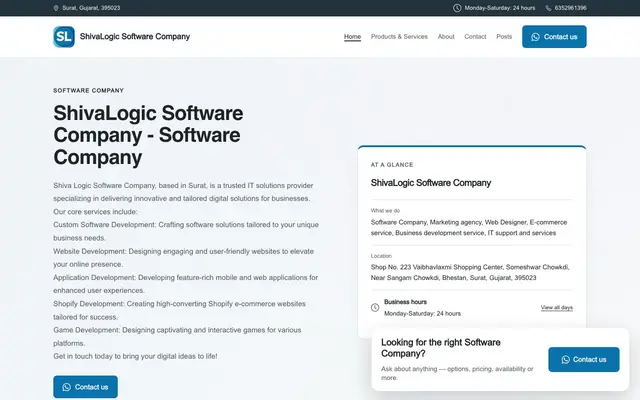Click the Custom Software Development description line
640x400 pixels.
pyautogui.click(x=186, y=231)
